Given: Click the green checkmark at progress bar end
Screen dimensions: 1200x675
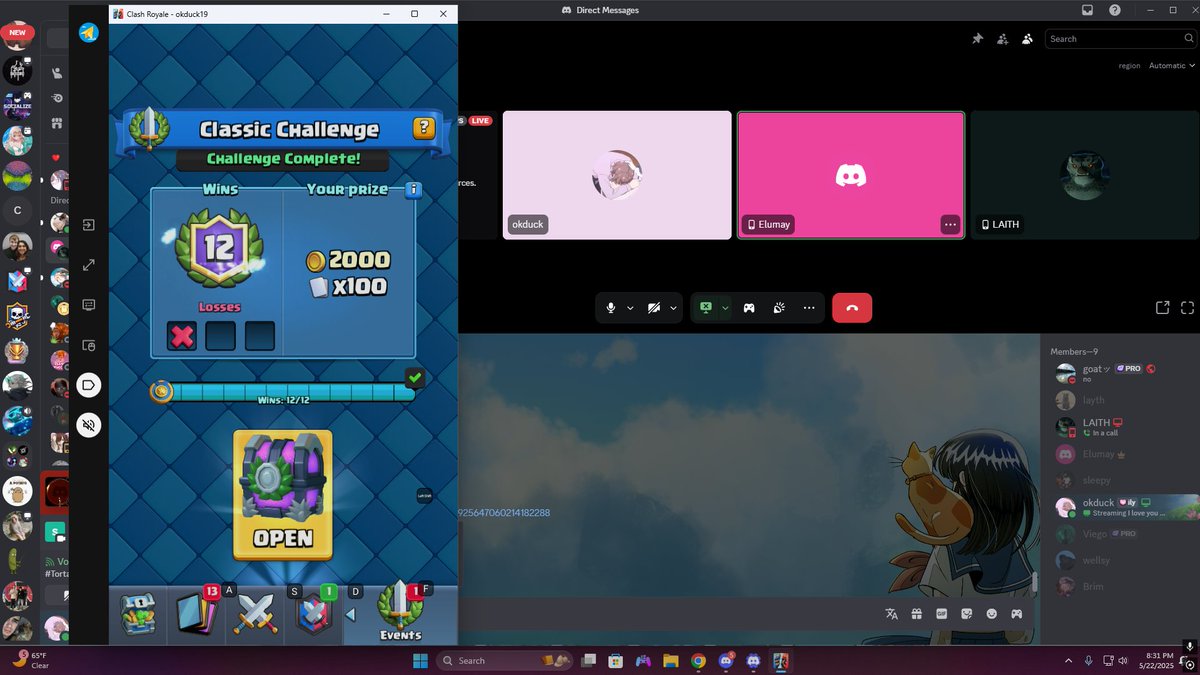Looking at the screenshot, I should (414, 378).
